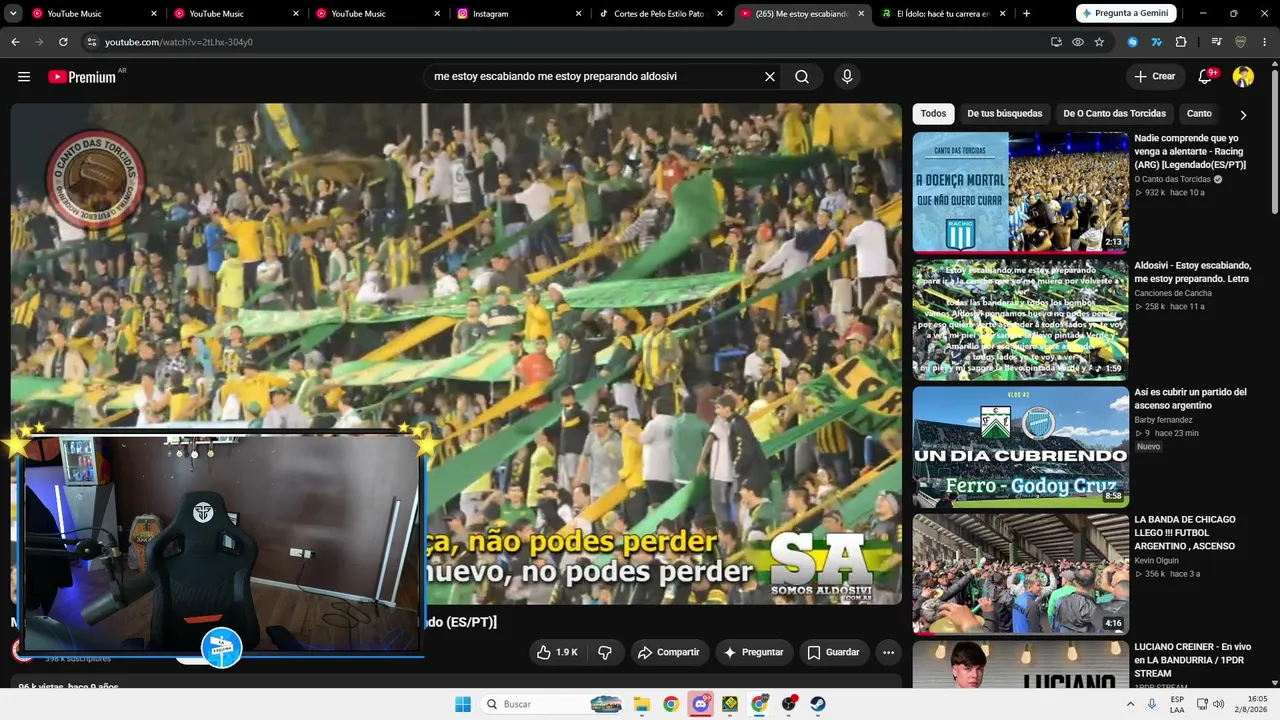This screenshot has height=720, width=1280.
Task: Open OBS Studio from the taskbar
Action: (789, 704)
